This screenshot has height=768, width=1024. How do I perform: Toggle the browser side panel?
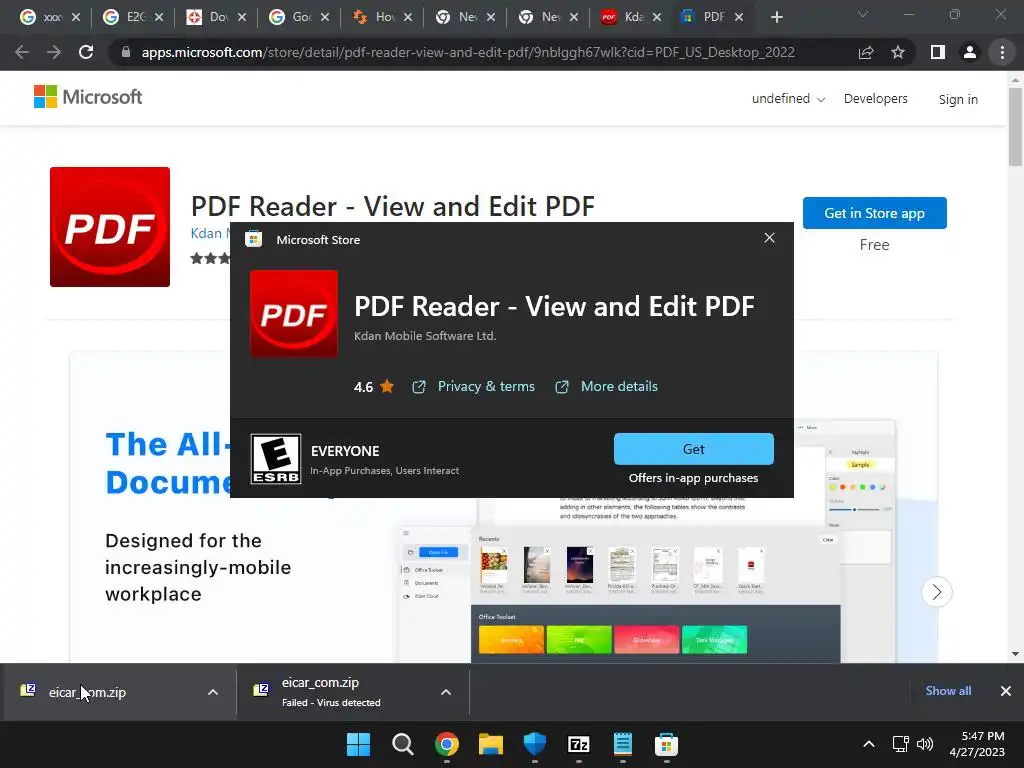(x=938, y=52)
